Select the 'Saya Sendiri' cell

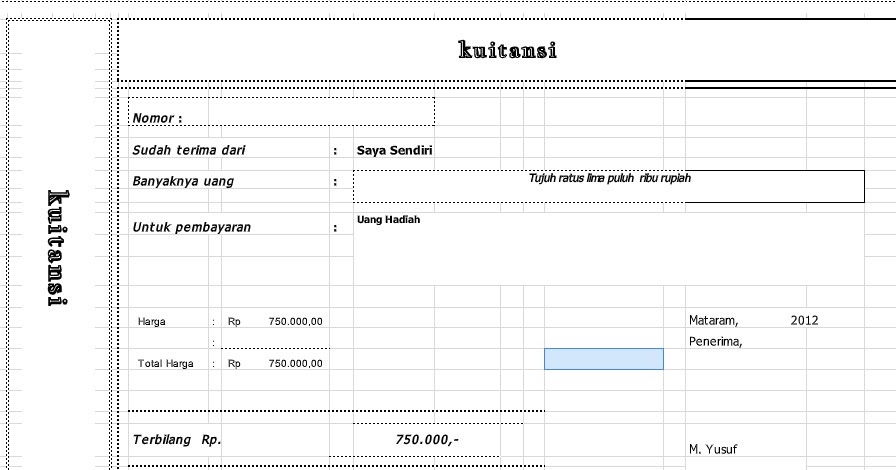(394, 150)
